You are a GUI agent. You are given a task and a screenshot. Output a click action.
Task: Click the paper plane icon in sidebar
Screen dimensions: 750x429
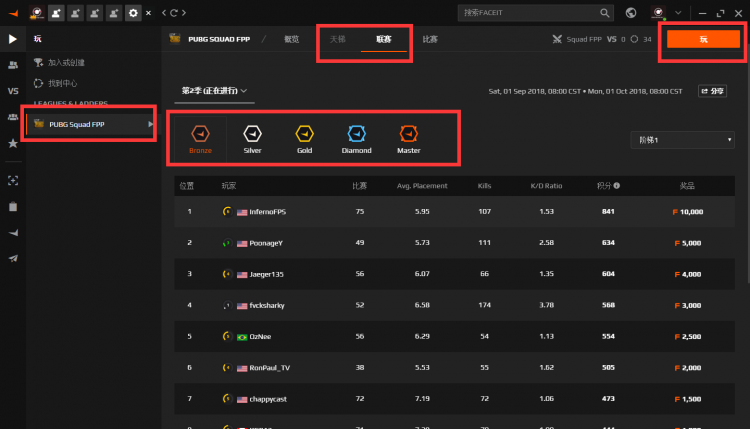tap(13, 258)
